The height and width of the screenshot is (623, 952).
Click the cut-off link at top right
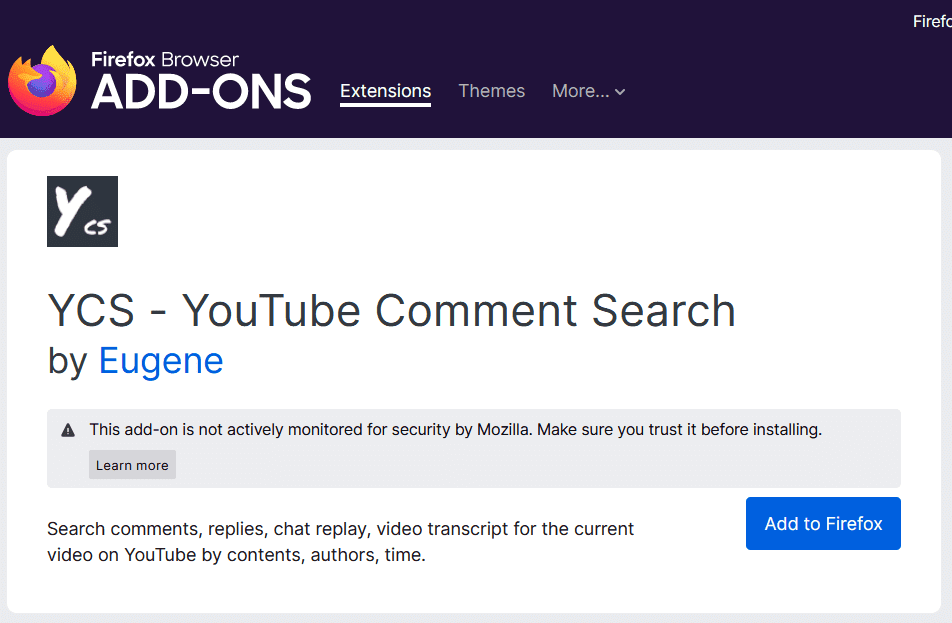point(931,22)
